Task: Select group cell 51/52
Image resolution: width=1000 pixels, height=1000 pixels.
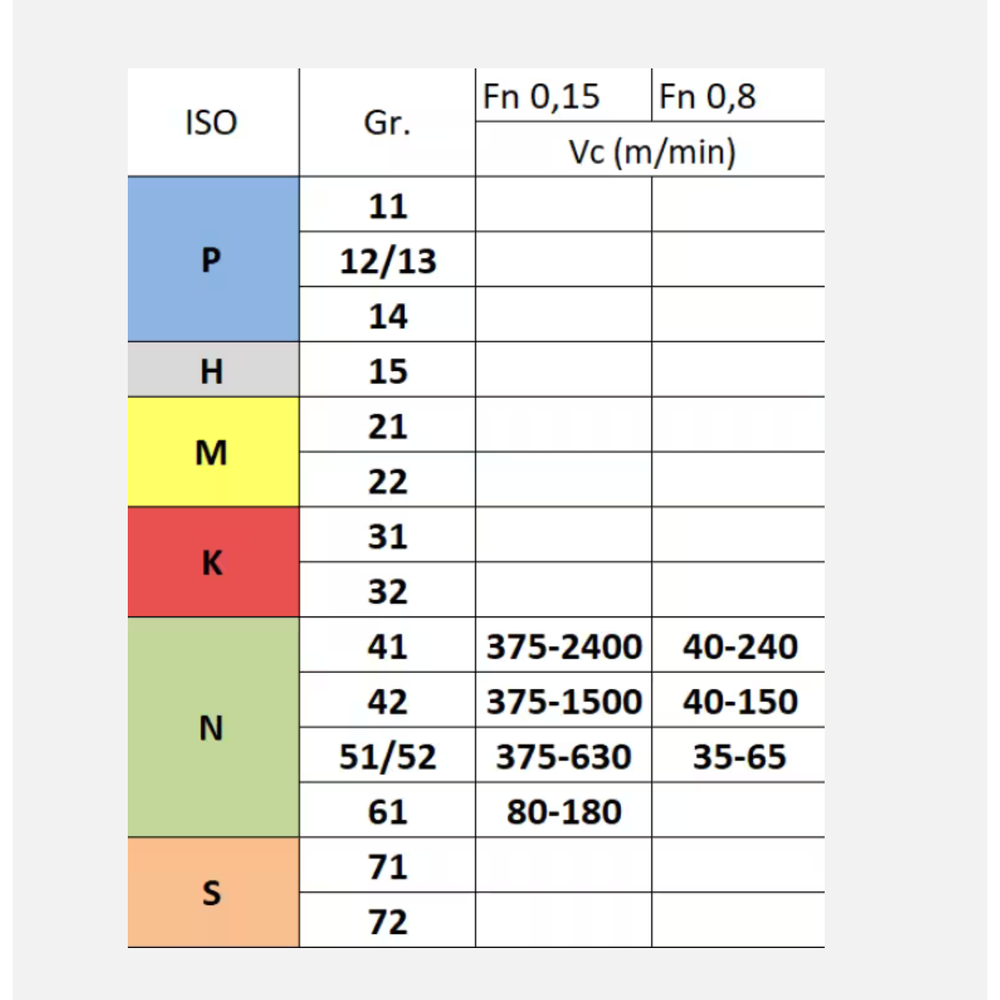Action: click(388, 757)
